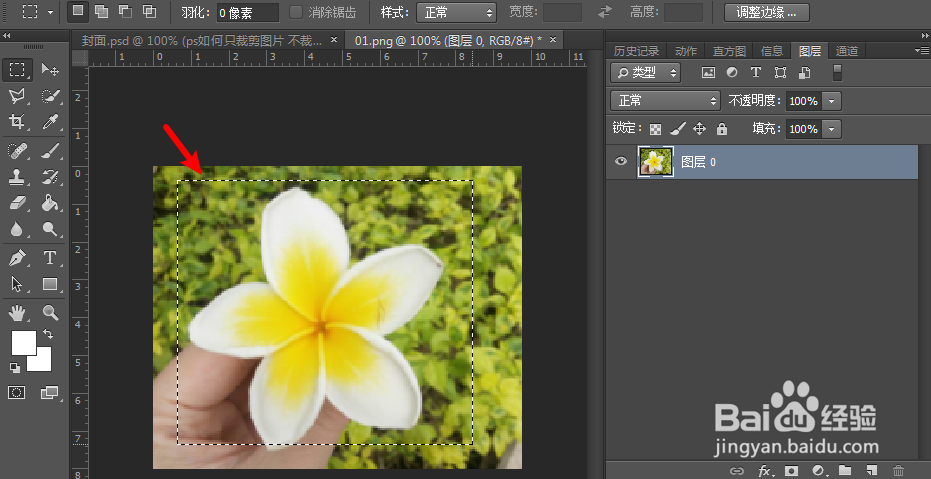
Task: Open the 不透明度 slider dropdown arrow
Action: pos(831,101)
